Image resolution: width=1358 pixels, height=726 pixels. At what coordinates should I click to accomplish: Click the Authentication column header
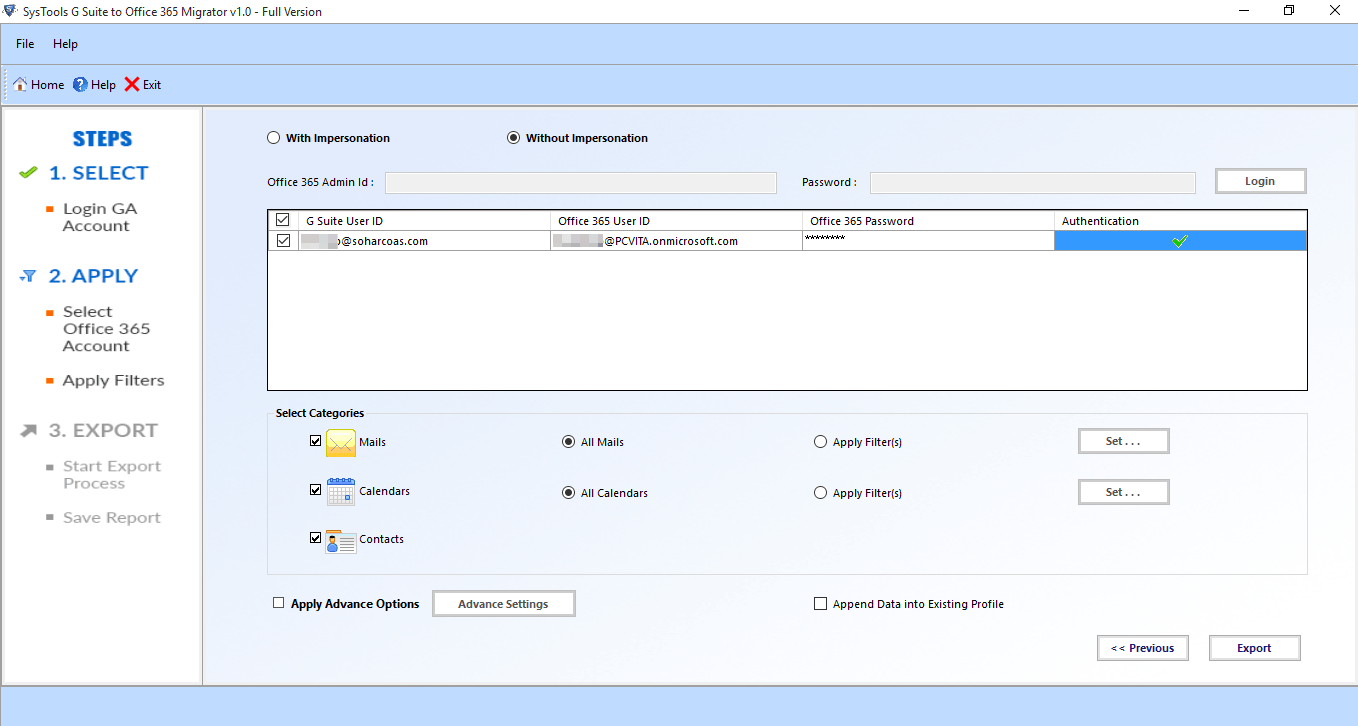(1180, 221)
